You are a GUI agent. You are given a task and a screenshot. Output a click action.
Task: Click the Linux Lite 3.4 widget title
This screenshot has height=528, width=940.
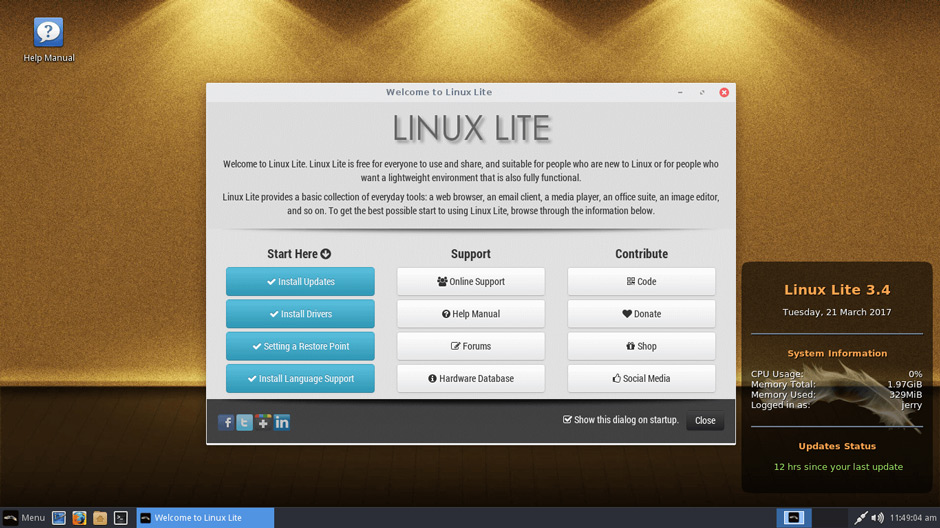[x=837, y=290]
